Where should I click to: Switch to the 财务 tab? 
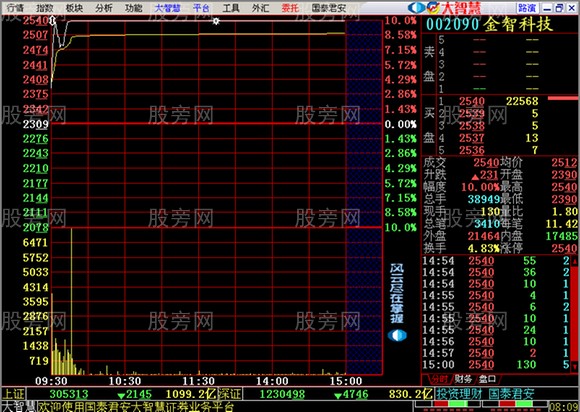pyautogui.click(x=463, y=379)
